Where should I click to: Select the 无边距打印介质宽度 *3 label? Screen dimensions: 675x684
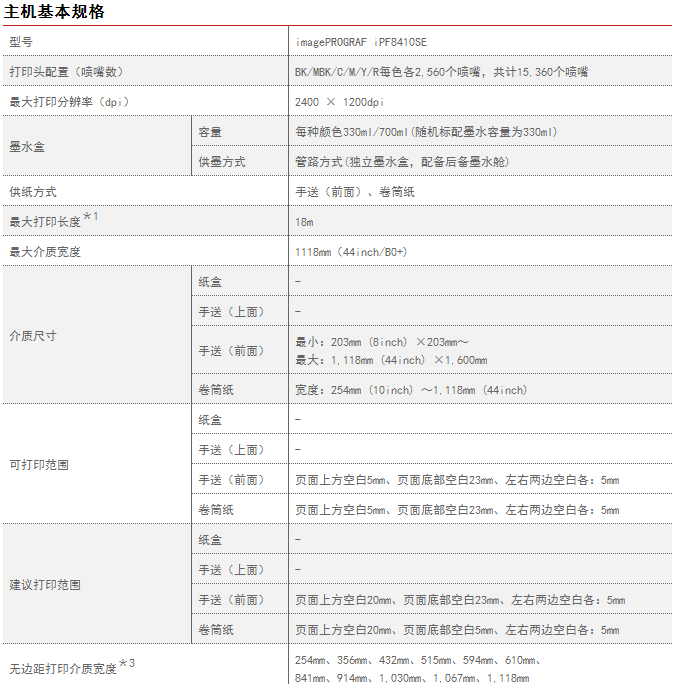click(x=72, y=666)
